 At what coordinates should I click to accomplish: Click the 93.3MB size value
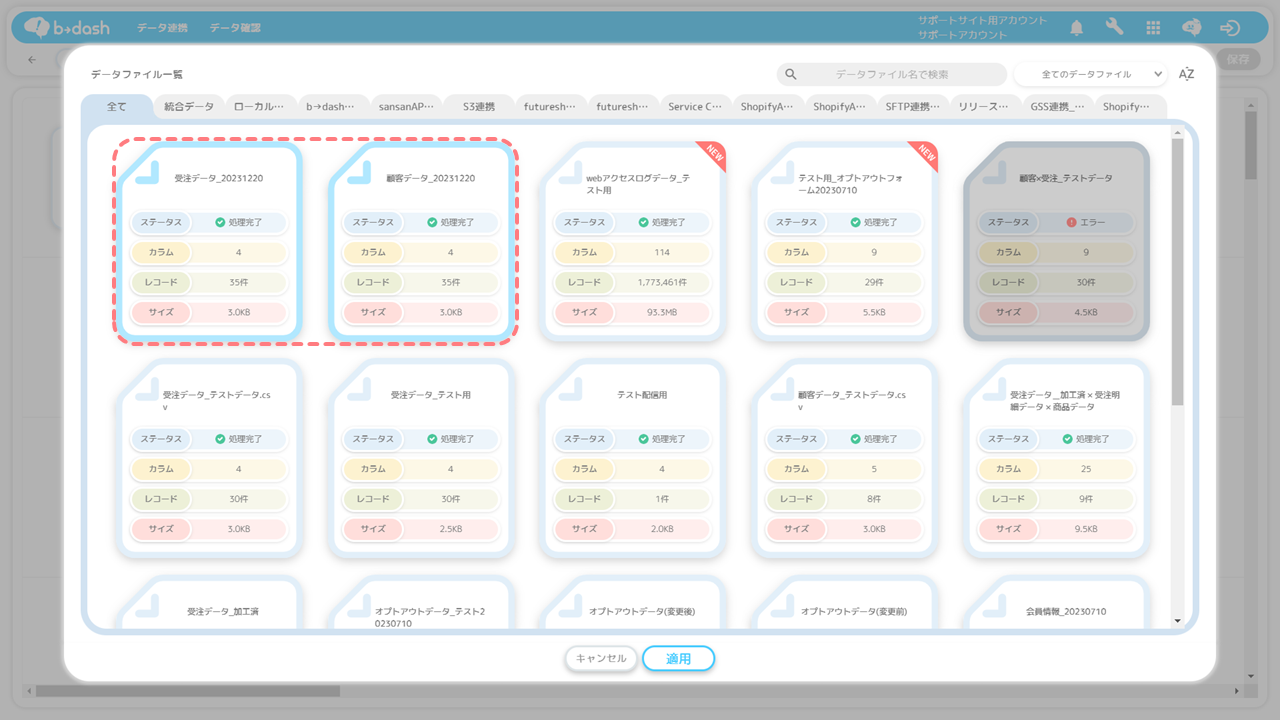click(x=661, y=312)
